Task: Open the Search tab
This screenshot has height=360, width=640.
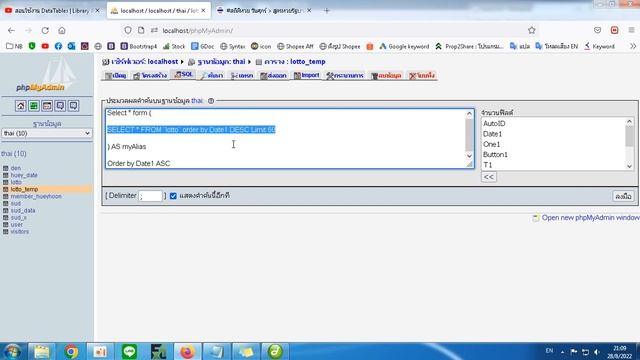Action: coord(212,76)
